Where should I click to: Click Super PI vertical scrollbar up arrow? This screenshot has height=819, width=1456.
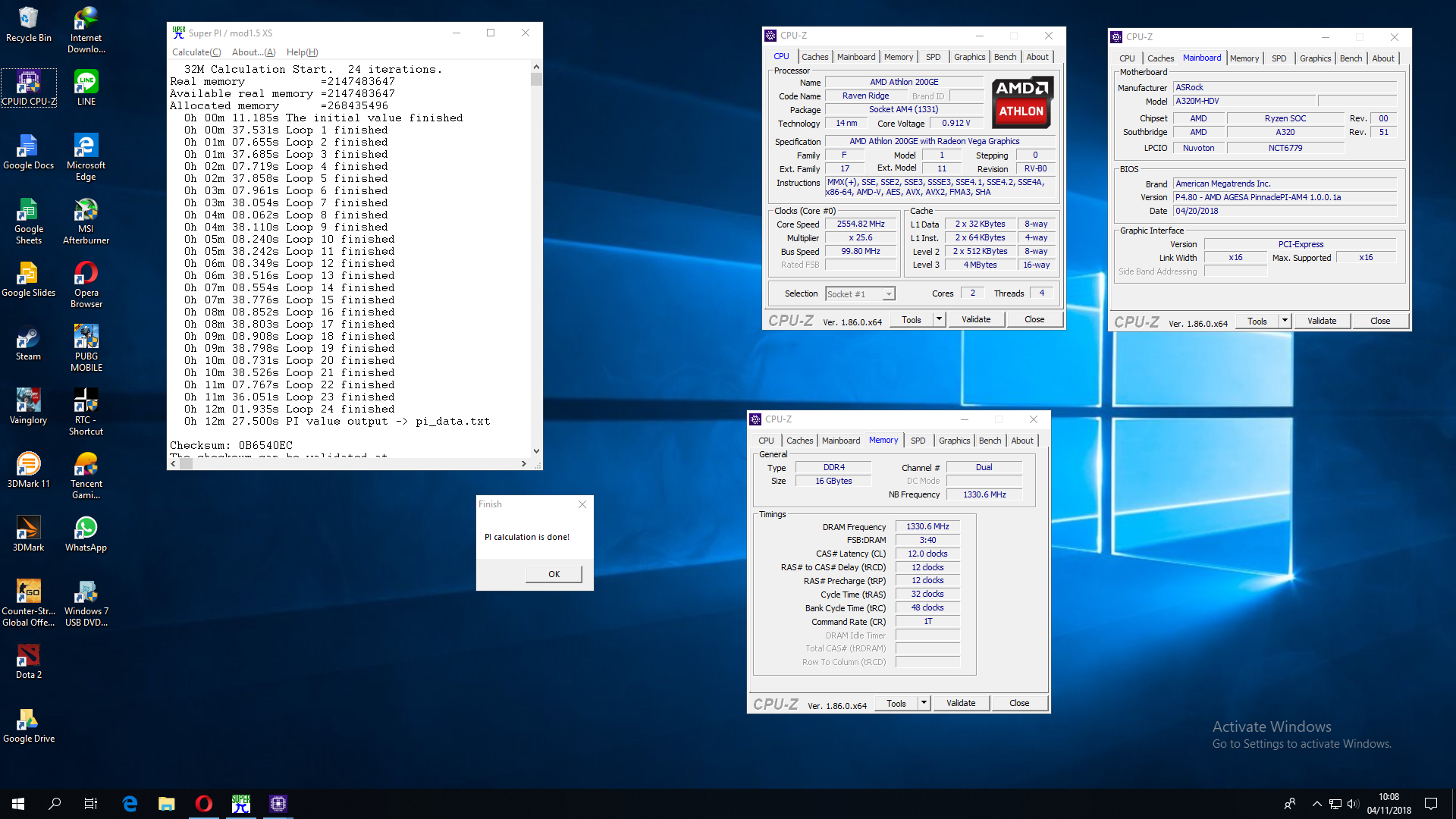point(536,67)
